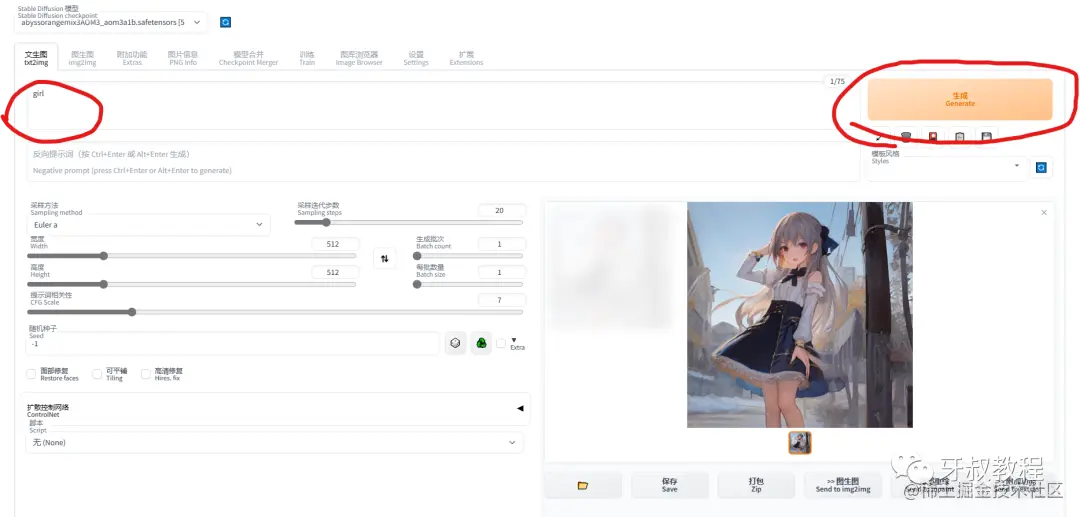Screen dimensions: 1080x517
Task: Enable Restore faces checkbox
Action: tap(31, 374)
